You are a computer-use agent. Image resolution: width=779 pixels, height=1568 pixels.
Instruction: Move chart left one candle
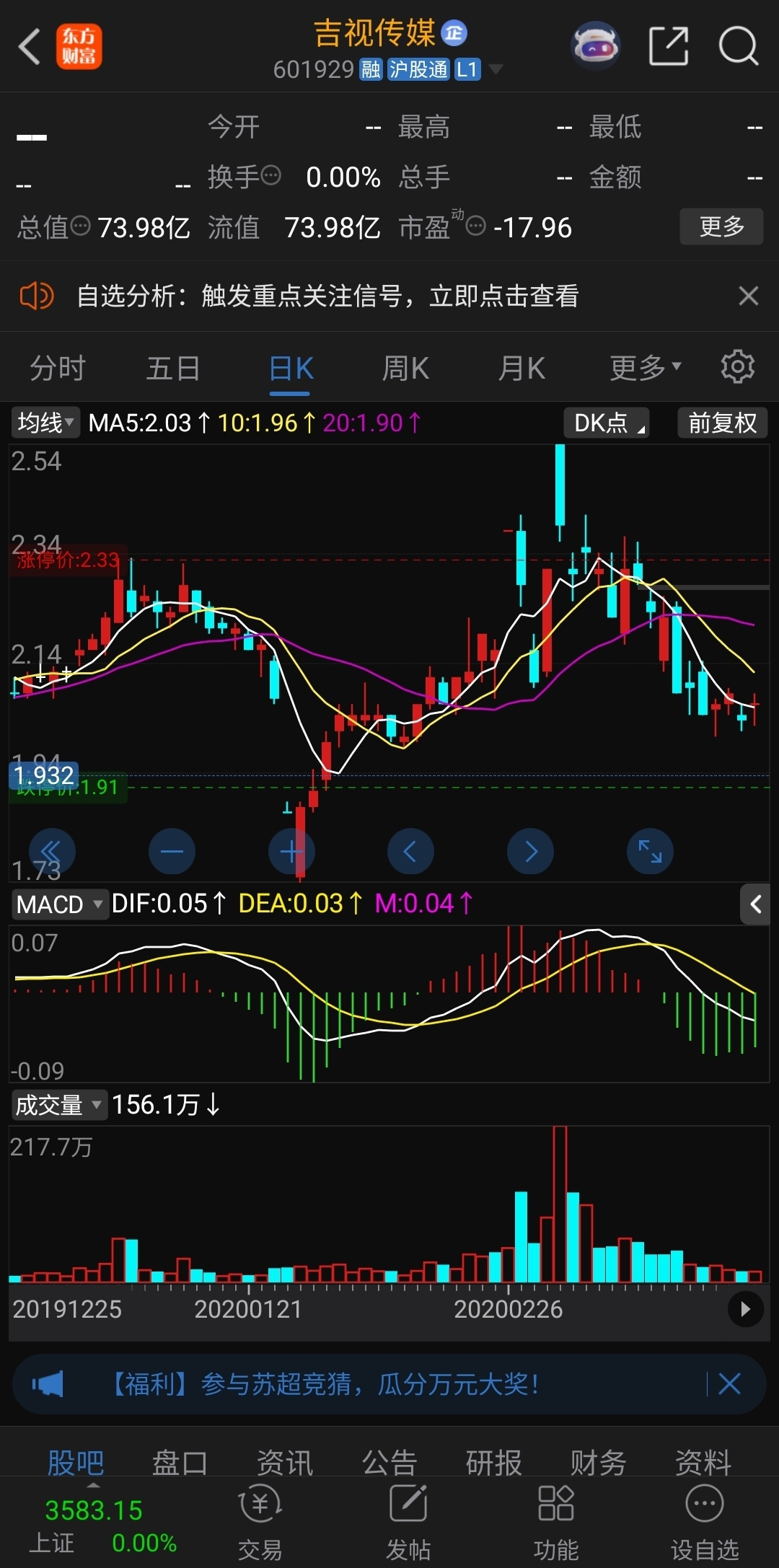click(x=410, y=852)
